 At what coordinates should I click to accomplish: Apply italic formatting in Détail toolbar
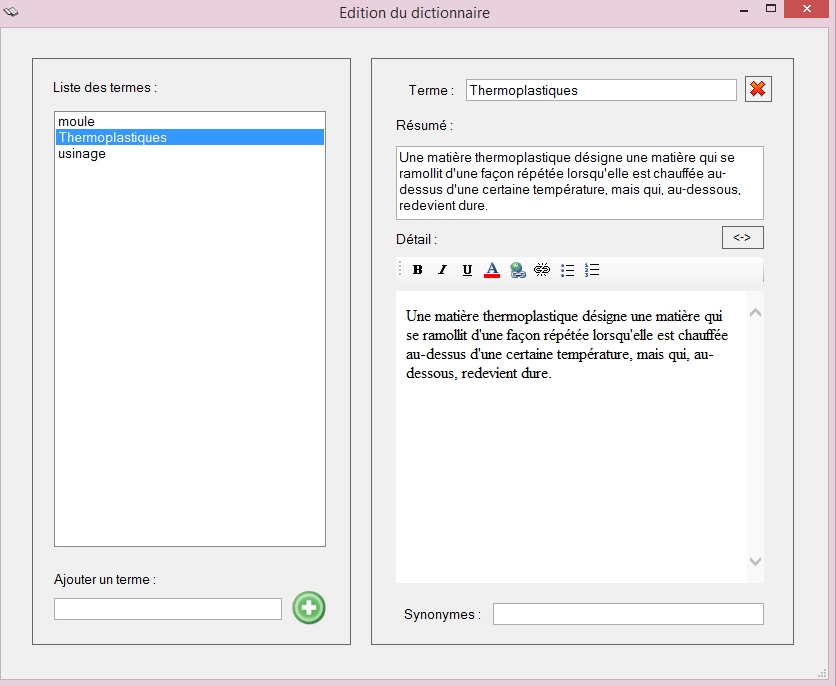point(443,270)
